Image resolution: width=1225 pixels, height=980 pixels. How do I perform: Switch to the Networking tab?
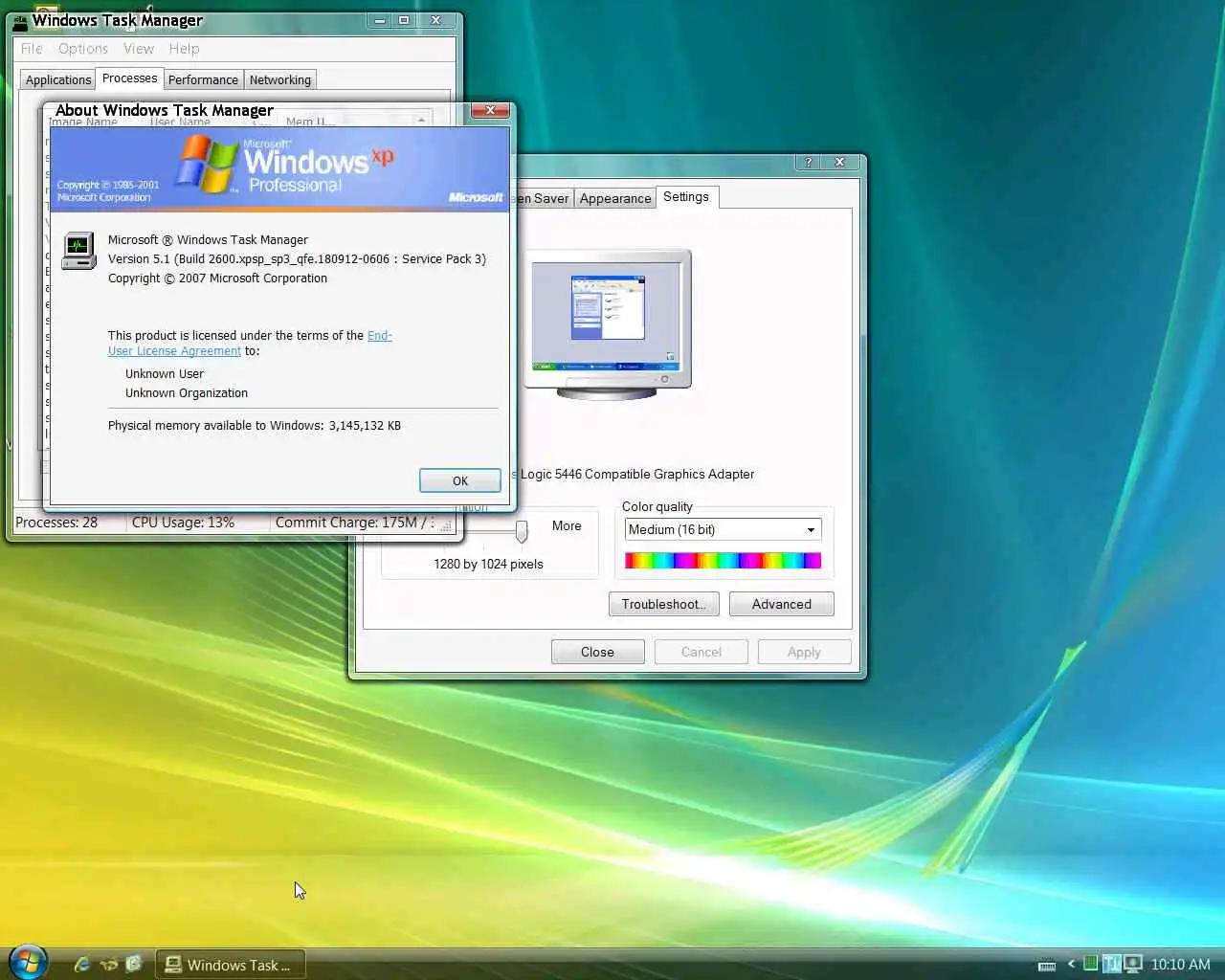click(x=280, y=80)
